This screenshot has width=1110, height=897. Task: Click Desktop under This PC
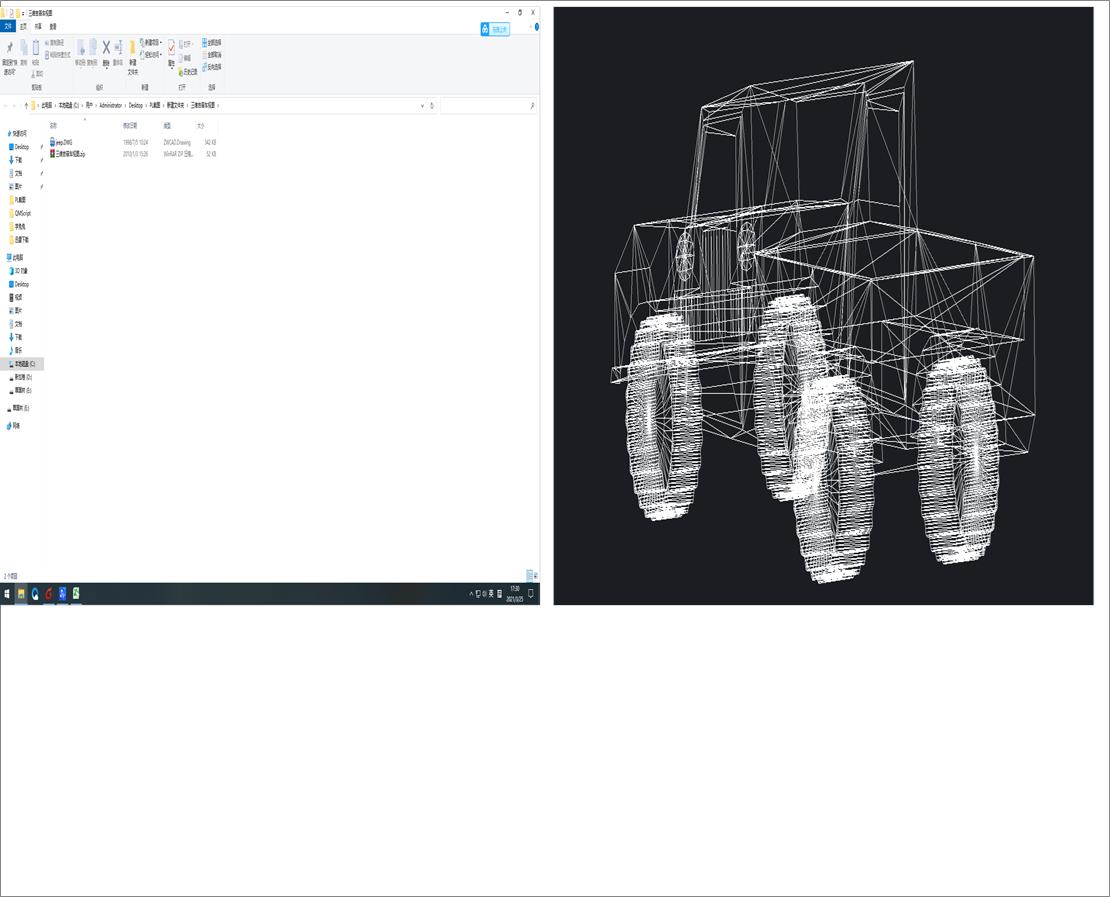pos(19,284)
